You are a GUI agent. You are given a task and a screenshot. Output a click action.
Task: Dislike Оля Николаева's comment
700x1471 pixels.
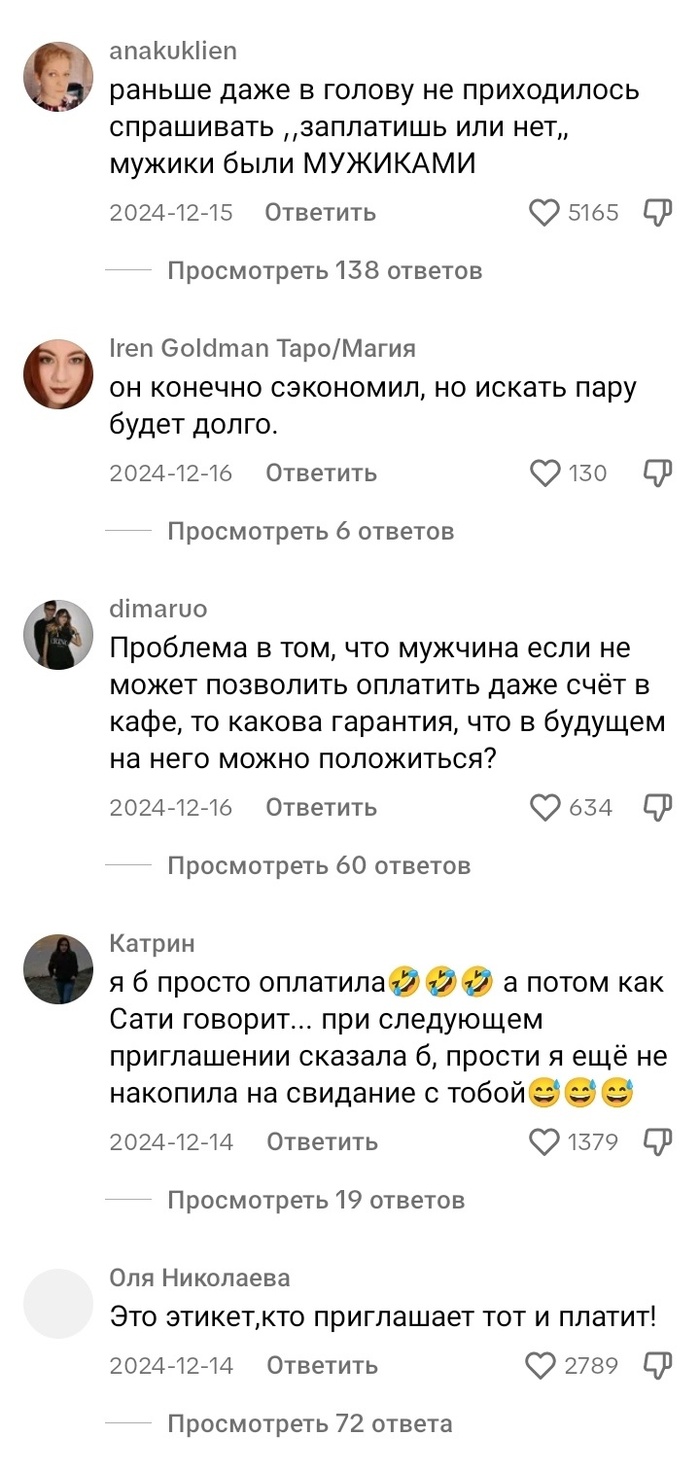coord(657,1365)
